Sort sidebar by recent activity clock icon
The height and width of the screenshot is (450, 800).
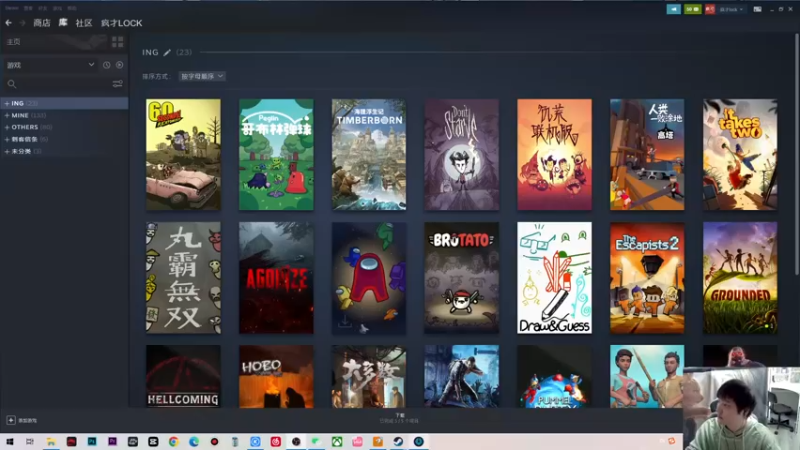pyautogui.click(x=106, y=65)
